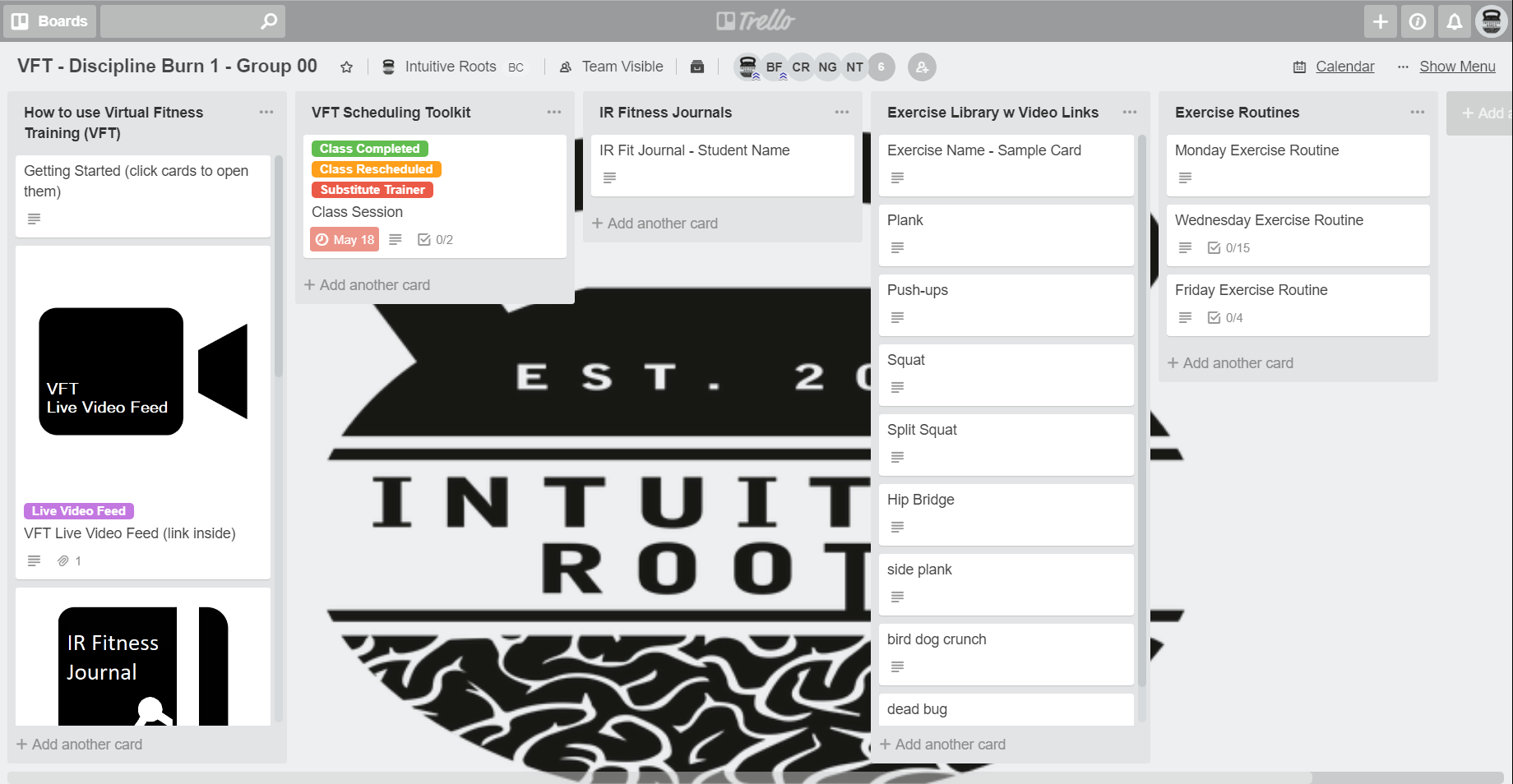1513x784 pixels.
Task: Open the Boards menu button
Action: coord(50,21)
